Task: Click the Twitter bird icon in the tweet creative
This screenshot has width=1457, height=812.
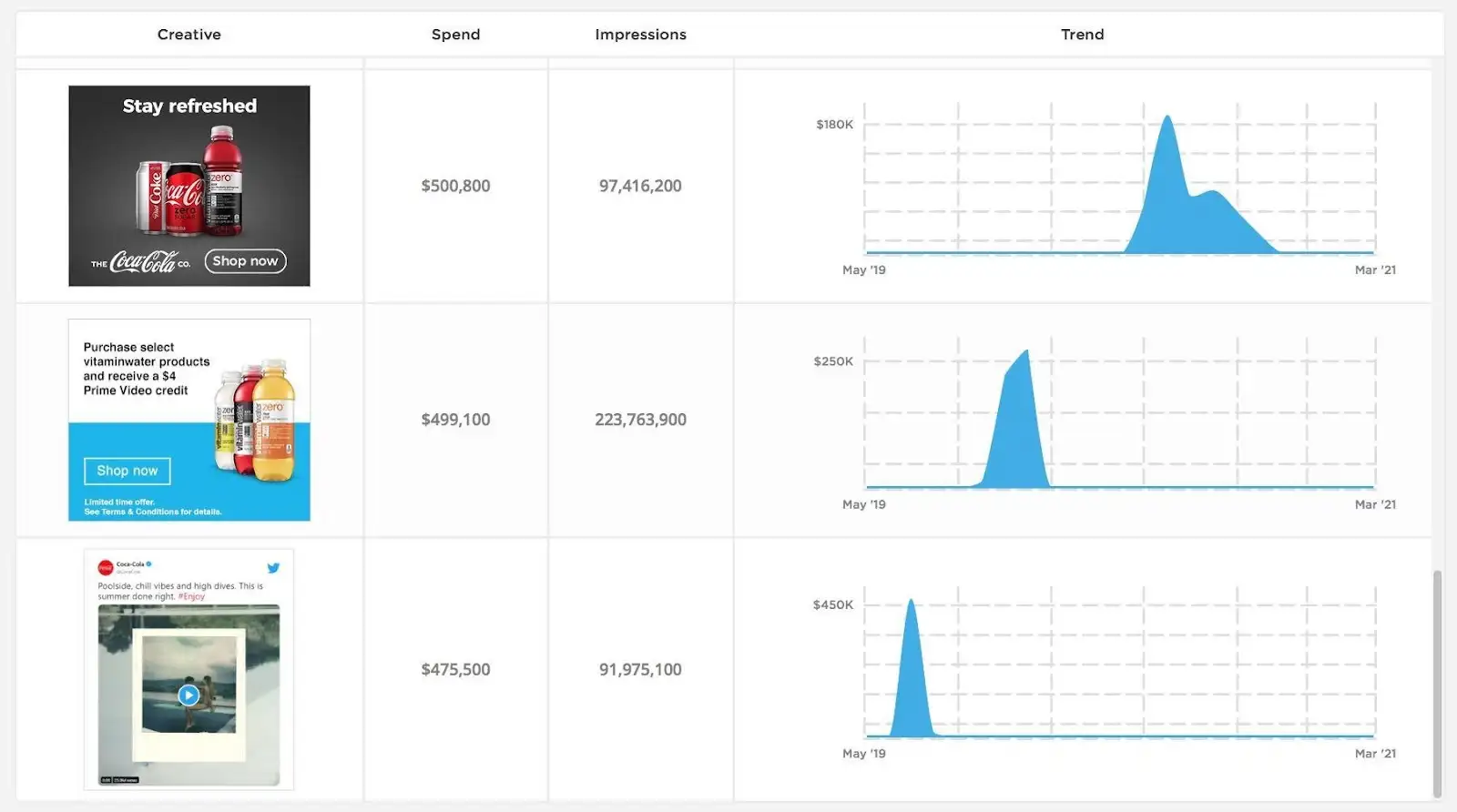Action: (x=273, y=567)
